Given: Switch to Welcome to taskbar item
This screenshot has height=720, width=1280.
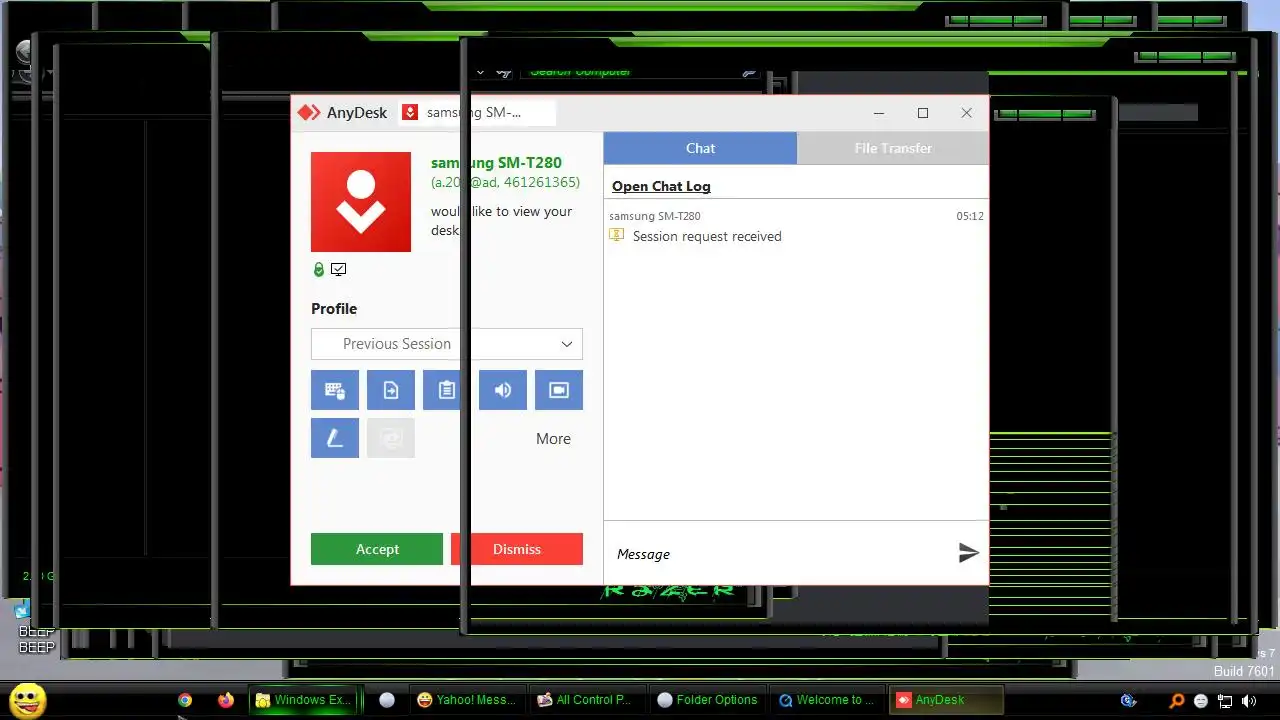Looking at the screenshot, I should (829, 700).
